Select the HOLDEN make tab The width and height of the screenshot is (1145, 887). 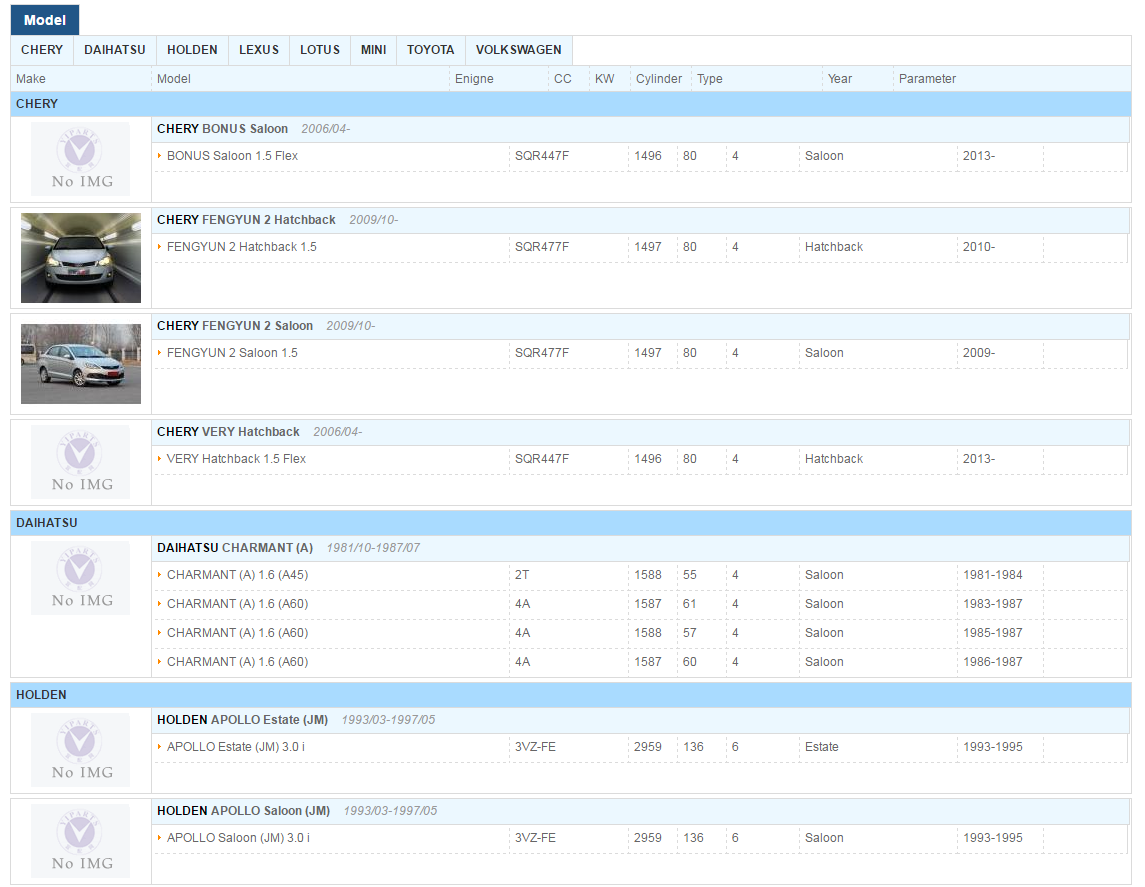tap(192, 50)
